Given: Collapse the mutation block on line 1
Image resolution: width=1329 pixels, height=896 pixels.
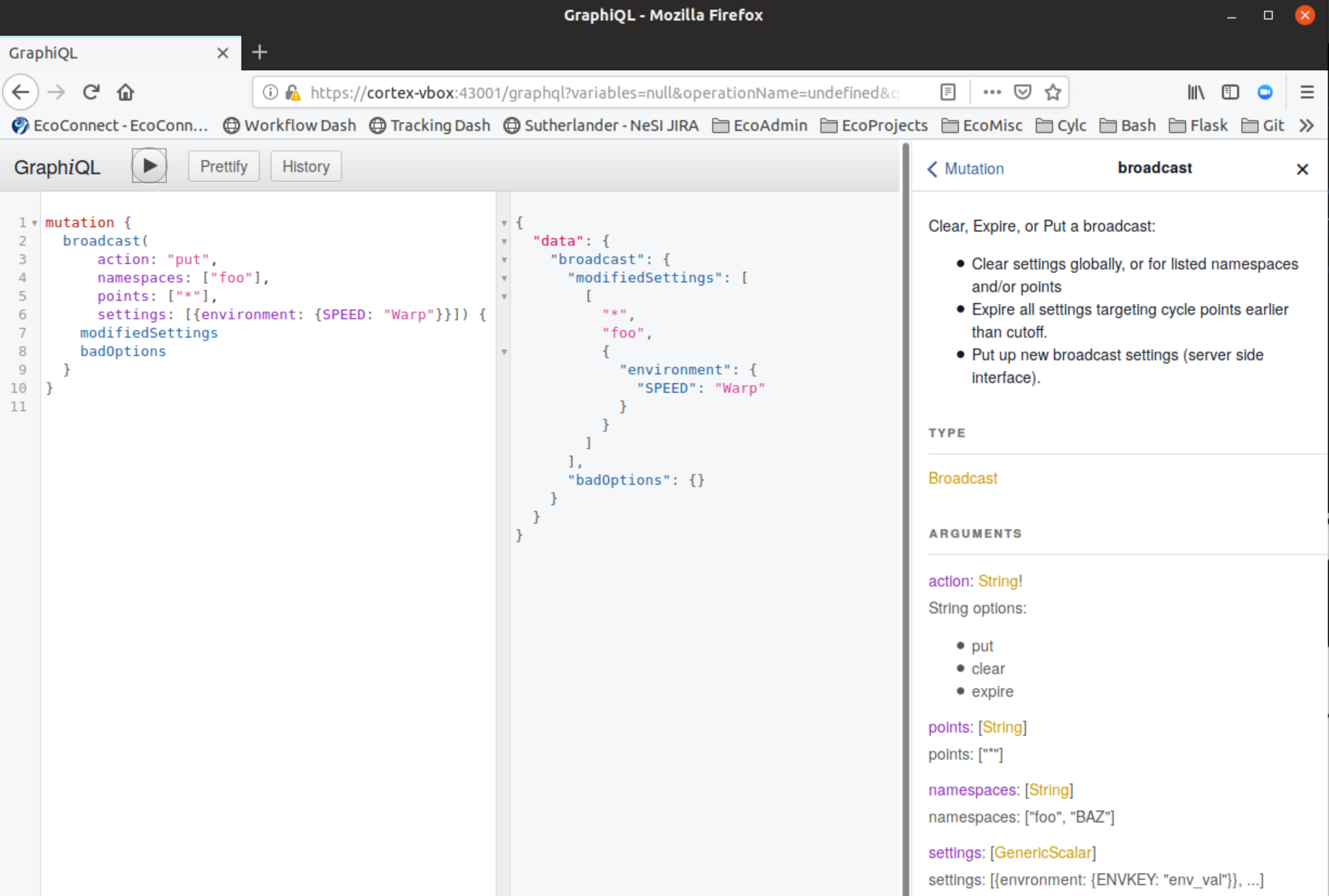Looking at the screenshot, I should pos(34,223).
